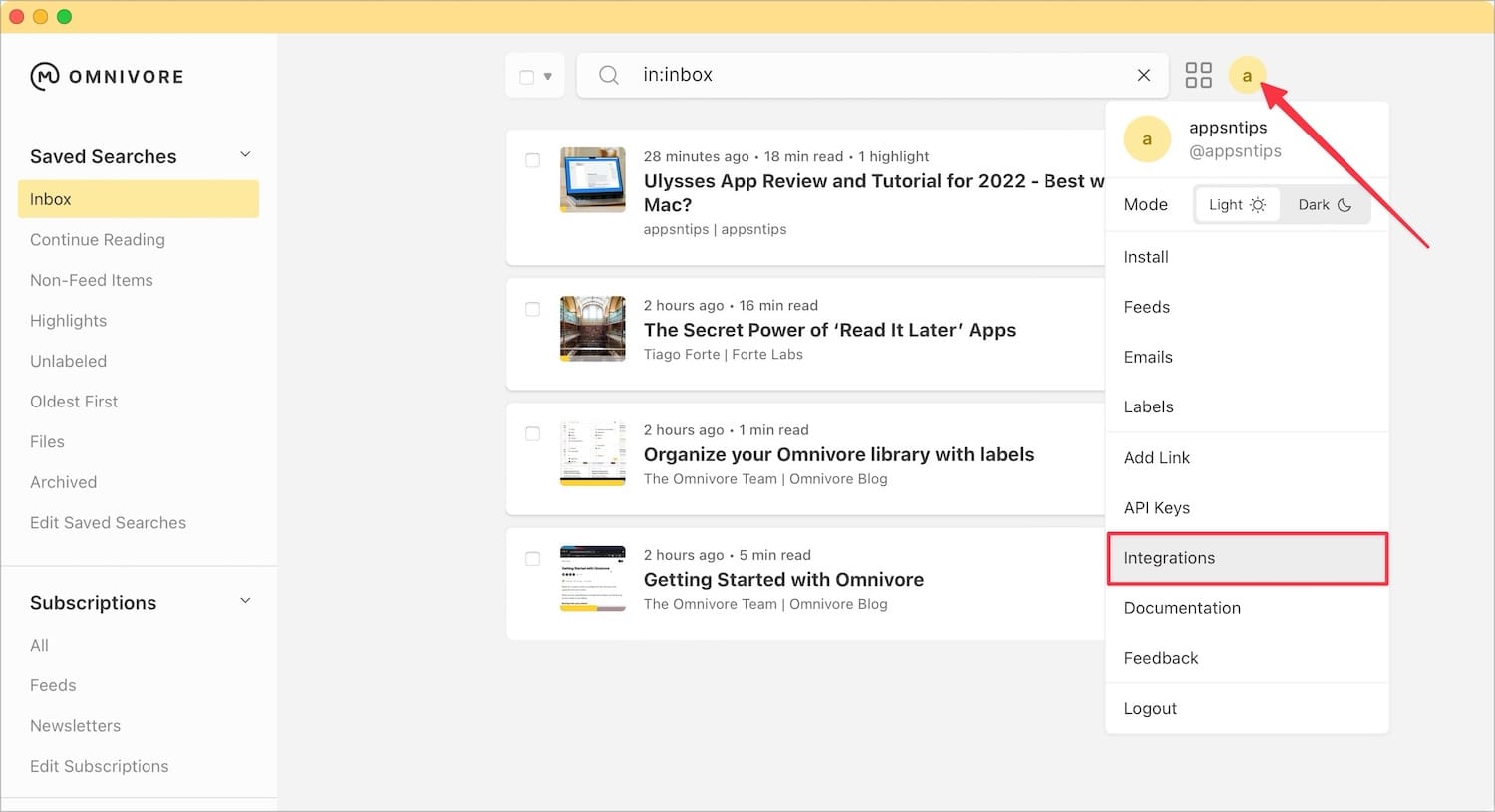Open The Secret Power of 'Read It Later' Apps
1495x812 pixels.
[x=829, y=330]
